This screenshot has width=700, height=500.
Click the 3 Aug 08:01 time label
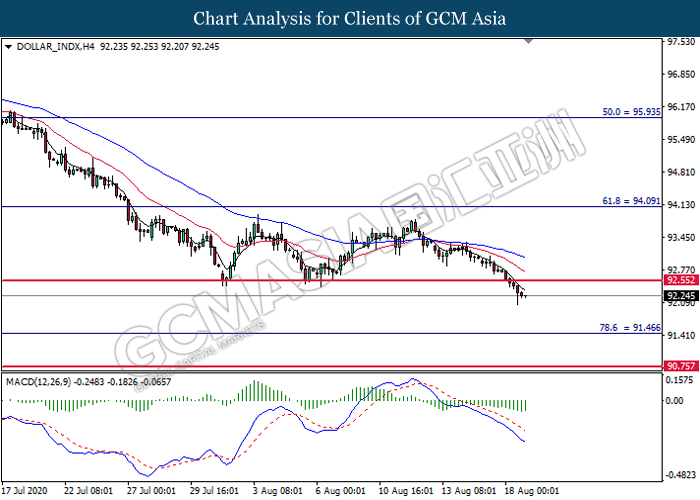click(278, 491)
